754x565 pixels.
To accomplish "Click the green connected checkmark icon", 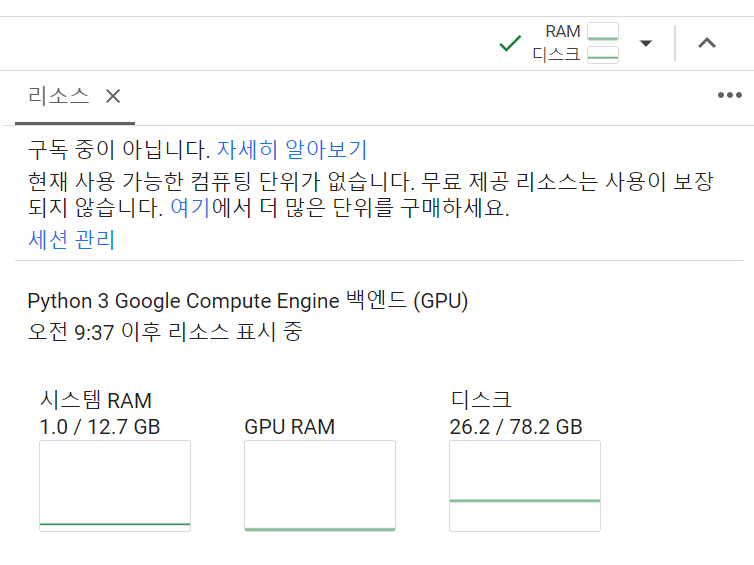I will coord(510,43).
